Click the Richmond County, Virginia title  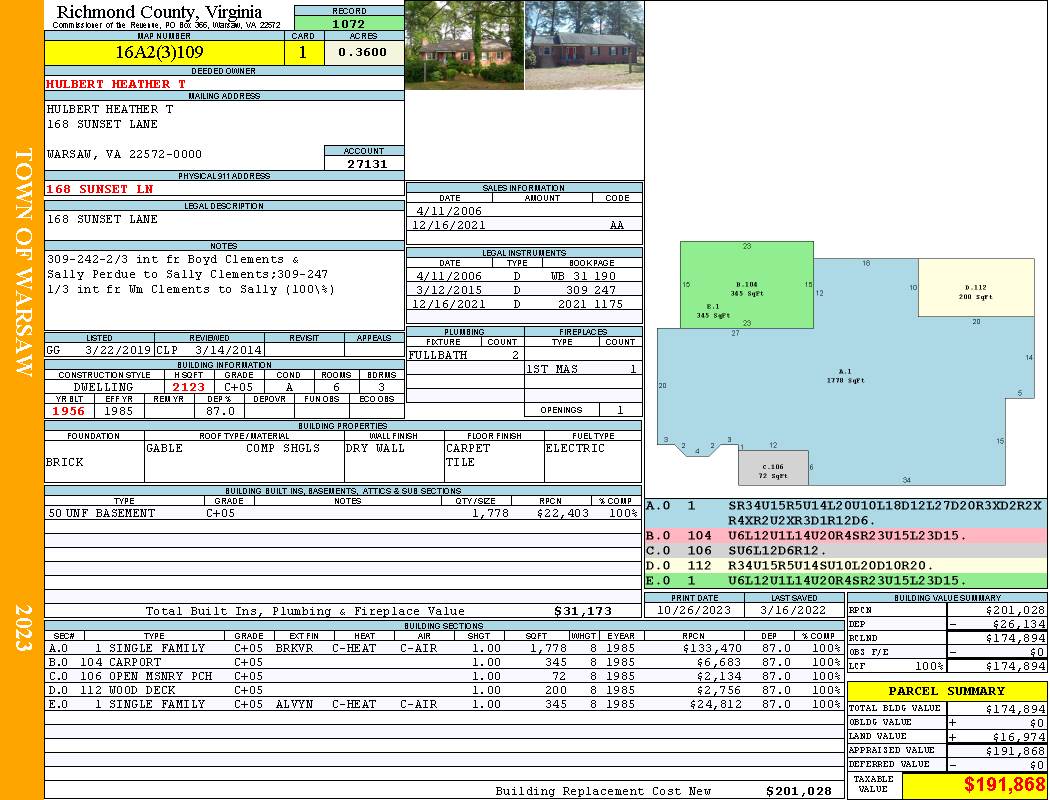click(x=159, y=12)
